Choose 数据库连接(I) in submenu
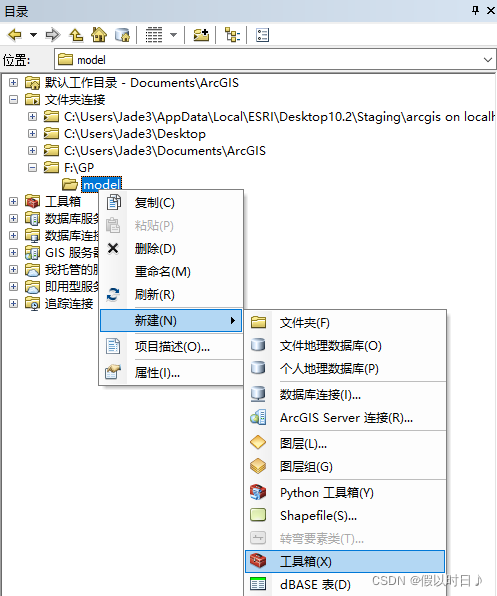Image resolution: width=497 pixels, height=596 pixels. (x=345, y=395)
